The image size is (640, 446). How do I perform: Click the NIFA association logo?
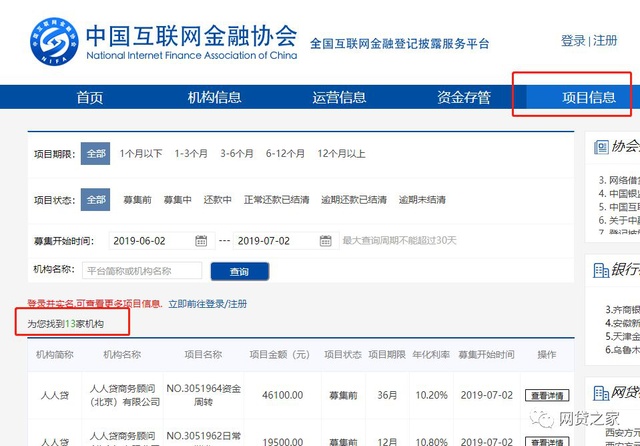coord(54,41)
